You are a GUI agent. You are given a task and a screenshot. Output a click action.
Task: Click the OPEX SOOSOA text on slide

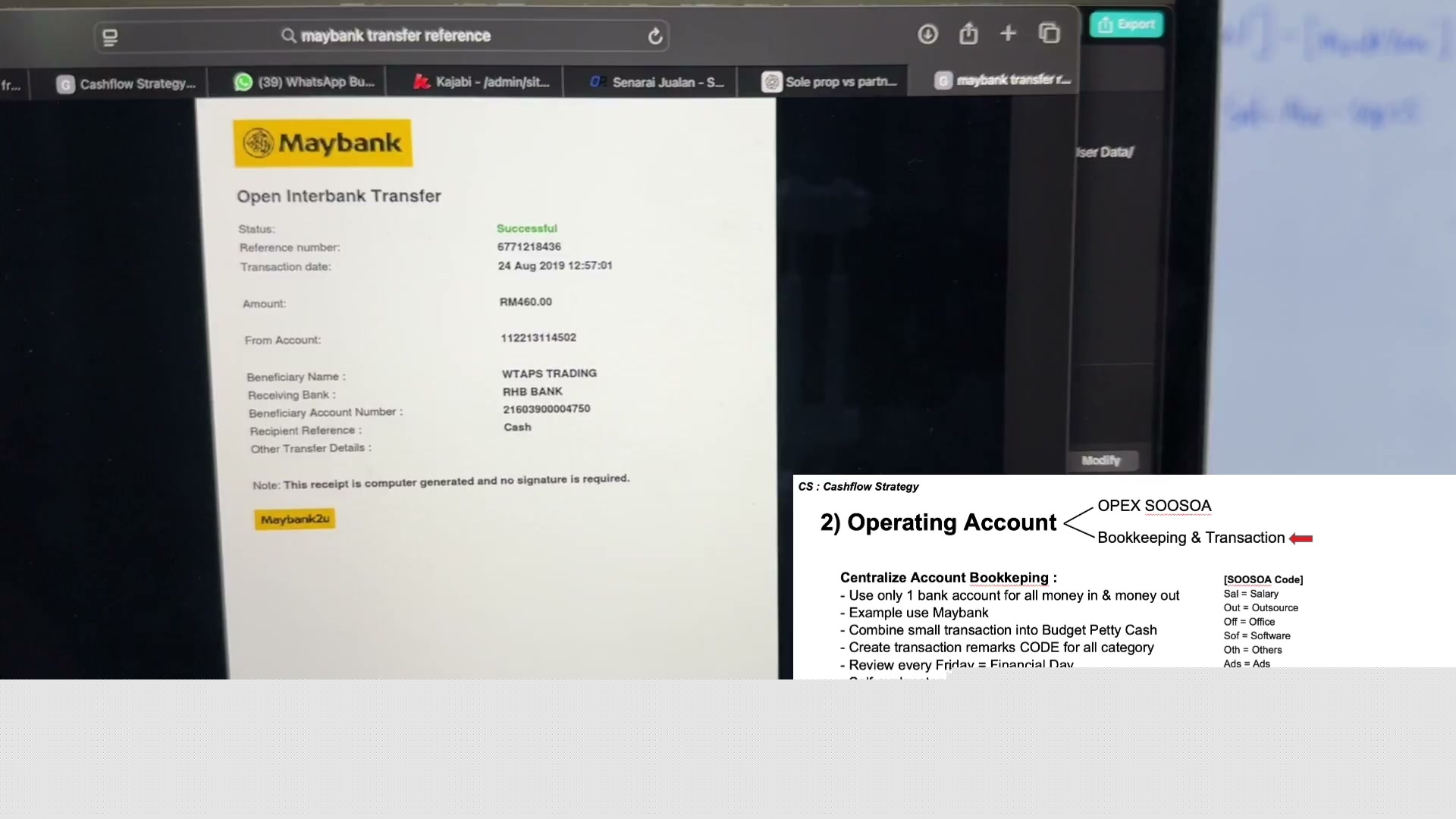point(1154,506)
